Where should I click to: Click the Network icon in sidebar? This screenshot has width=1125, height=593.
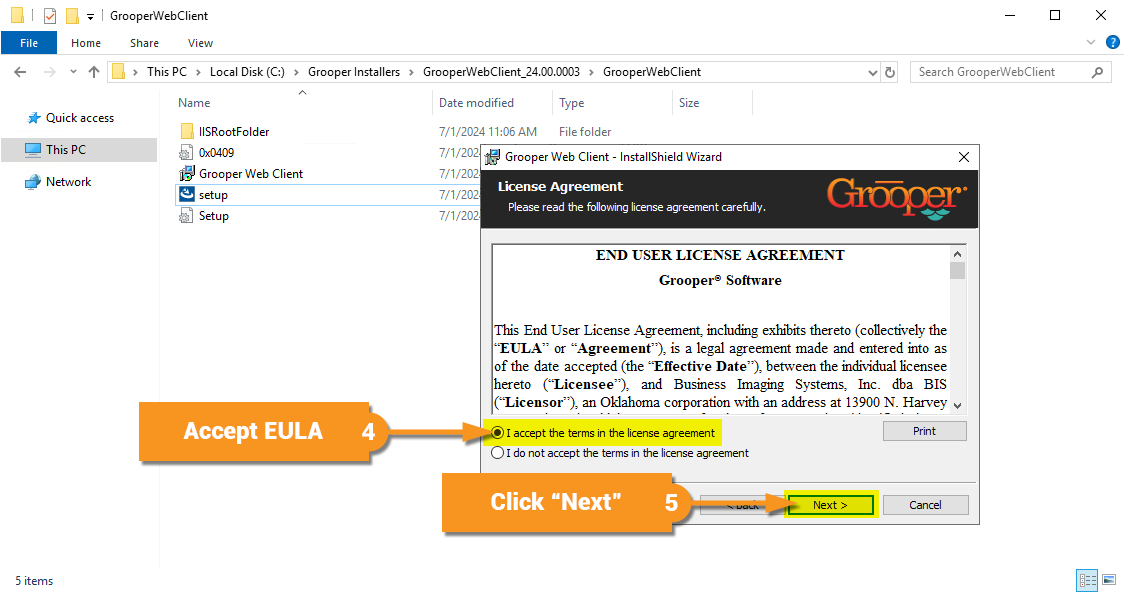33,182
